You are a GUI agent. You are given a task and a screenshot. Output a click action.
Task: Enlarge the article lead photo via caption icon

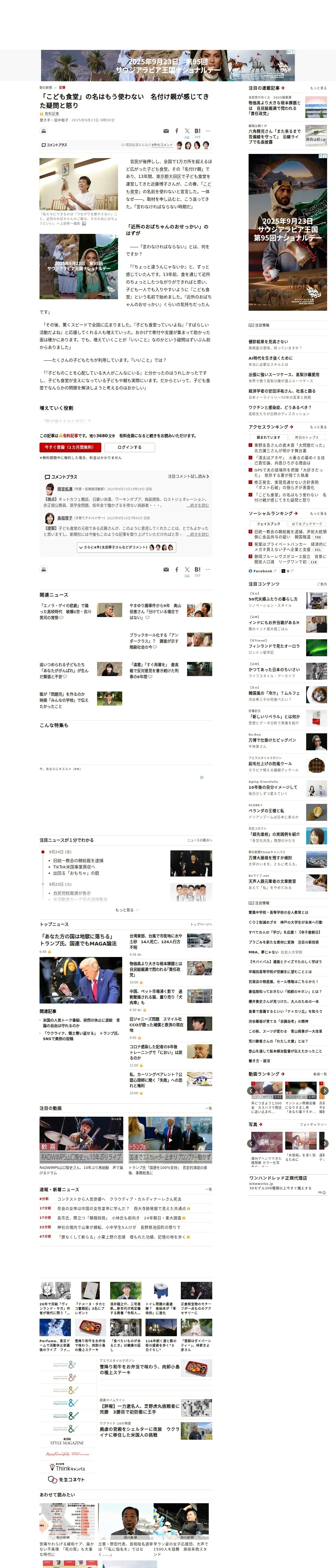click(x=84, y=223)
